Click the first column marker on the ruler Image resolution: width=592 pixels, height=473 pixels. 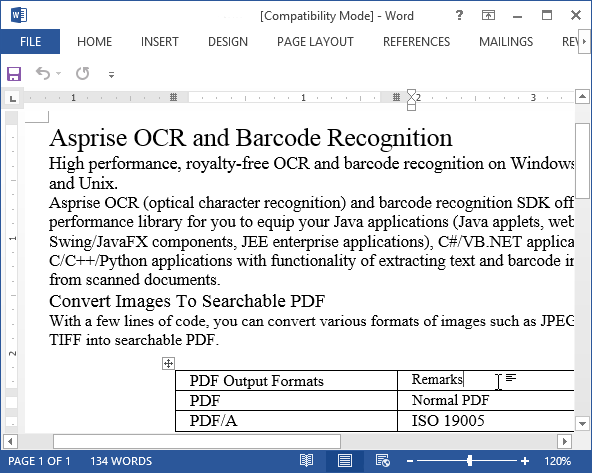(173, 97)
